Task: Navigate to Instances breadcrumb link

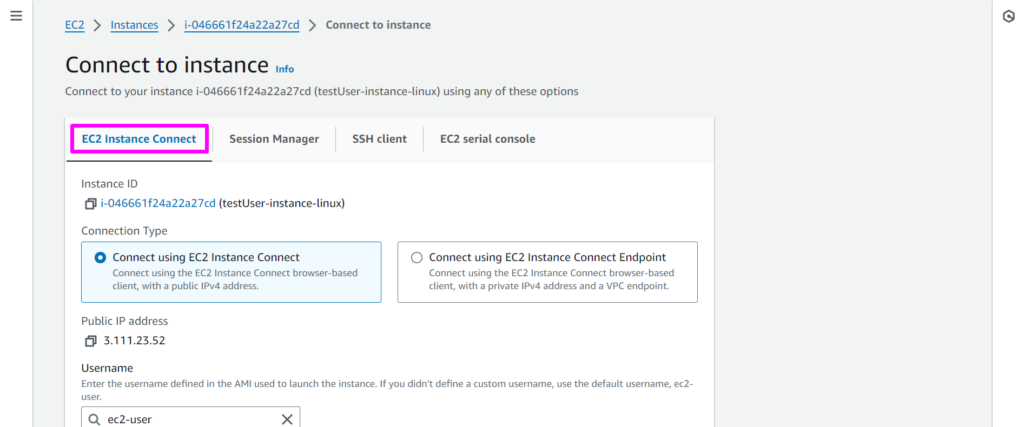Action: pos(134,24)
